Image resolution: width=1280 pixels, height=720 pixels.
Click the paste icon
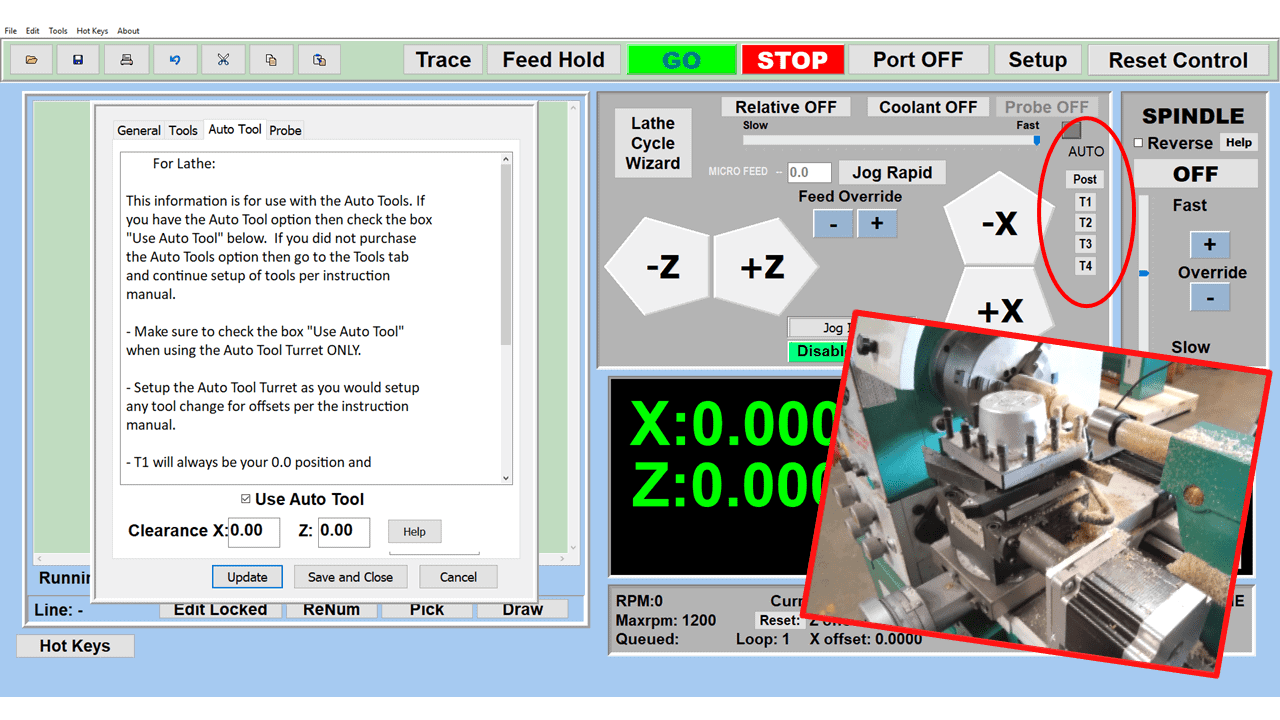point(319,59)
